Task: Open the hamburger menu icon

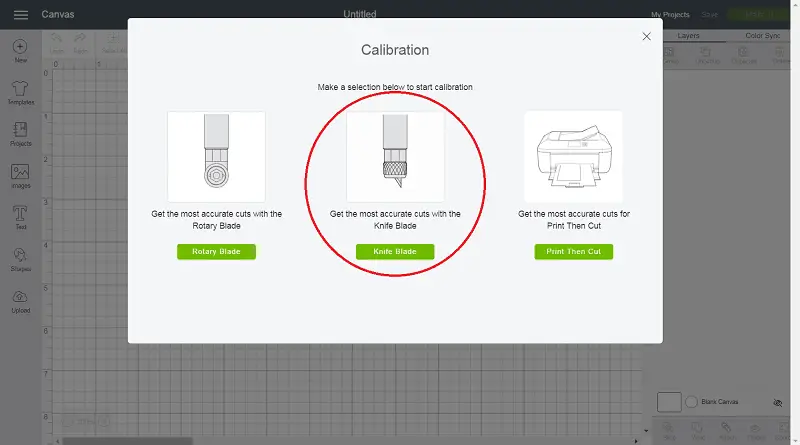Action: [x=21, y=15]
